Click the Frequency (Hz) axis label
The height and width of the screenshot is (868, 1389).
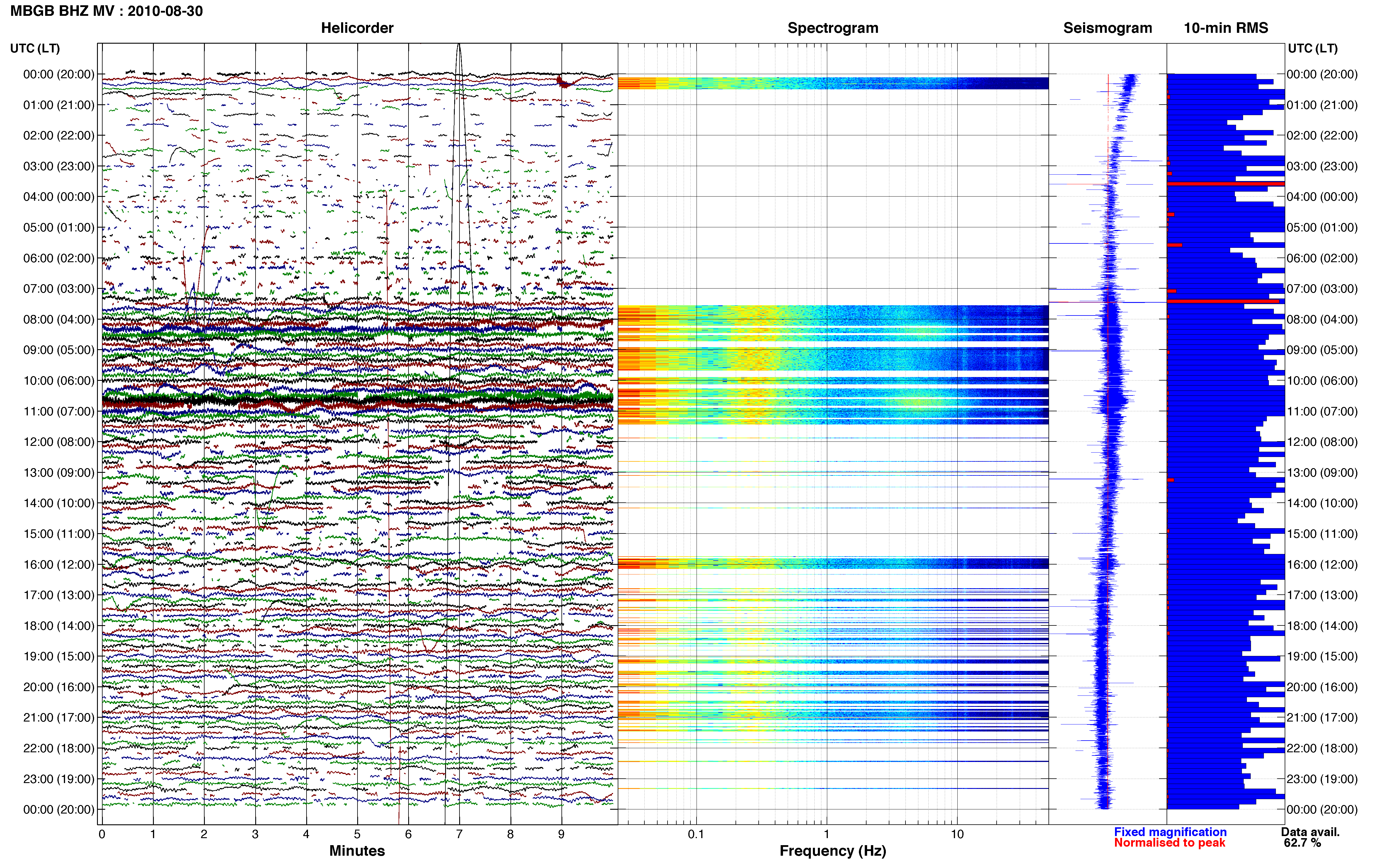pyautogui.click(x=833, y=851)
